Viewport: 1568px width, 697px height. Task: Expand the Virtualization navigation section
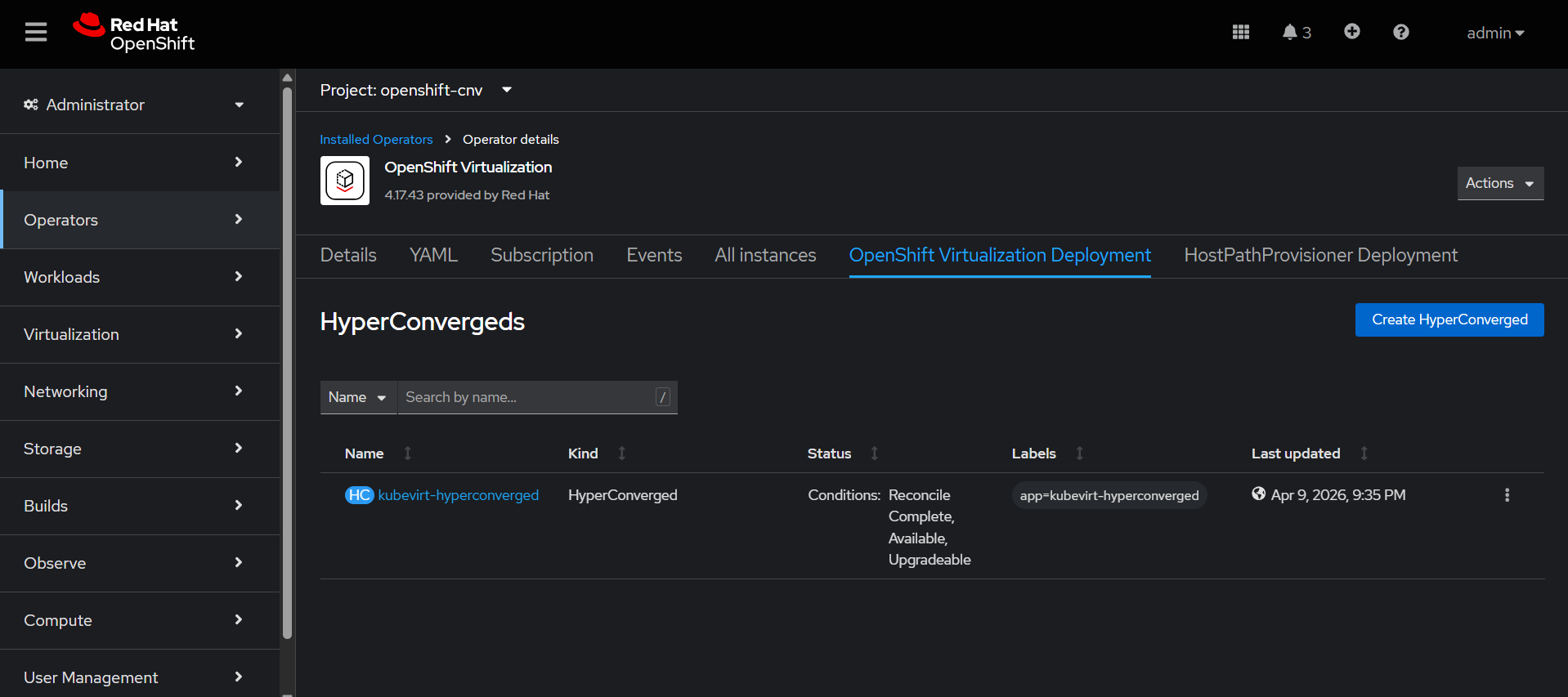(x=133, y=334)
